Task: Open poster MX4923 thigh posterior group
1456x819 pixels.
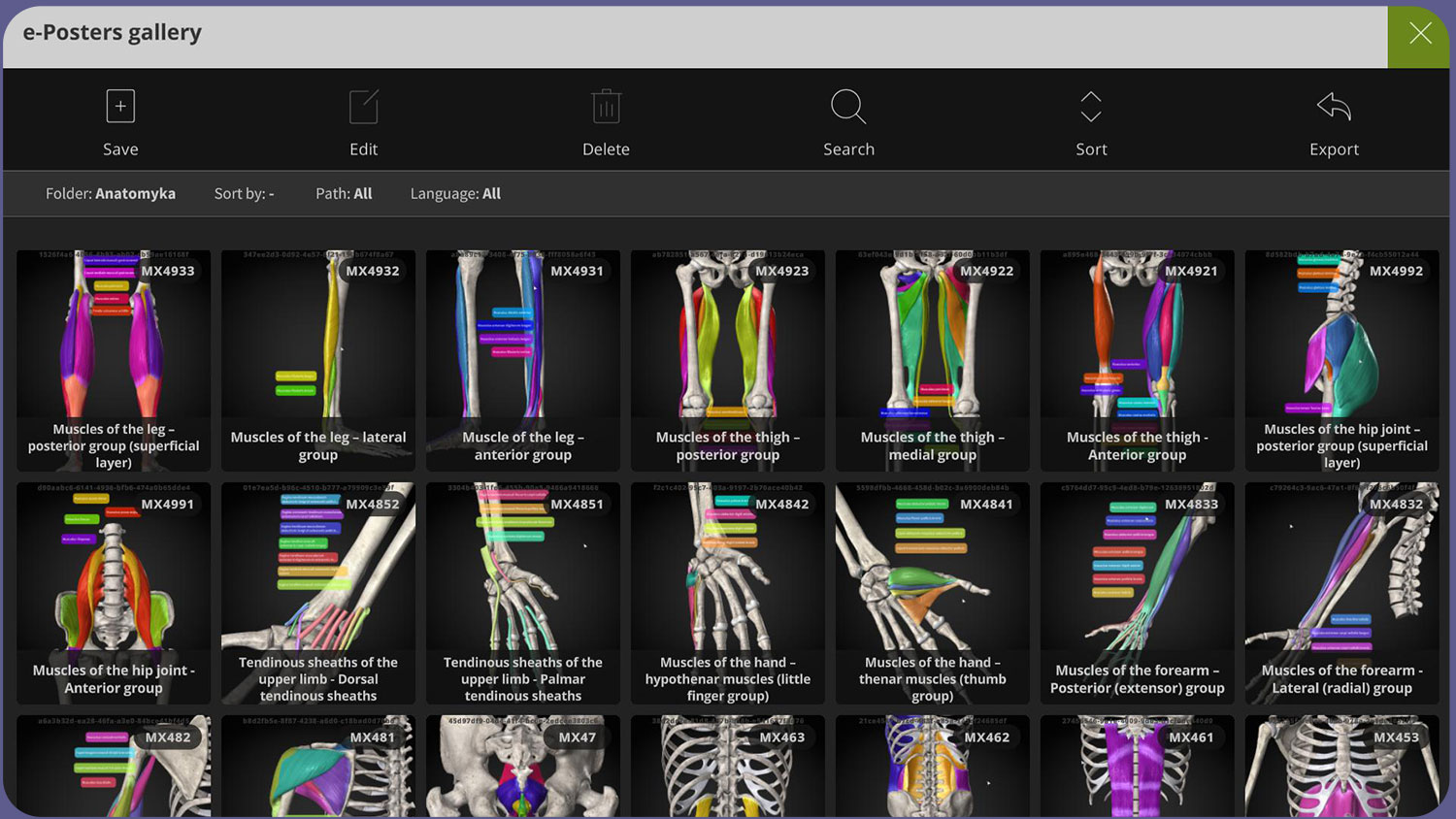Action: (x=728, y=361)
